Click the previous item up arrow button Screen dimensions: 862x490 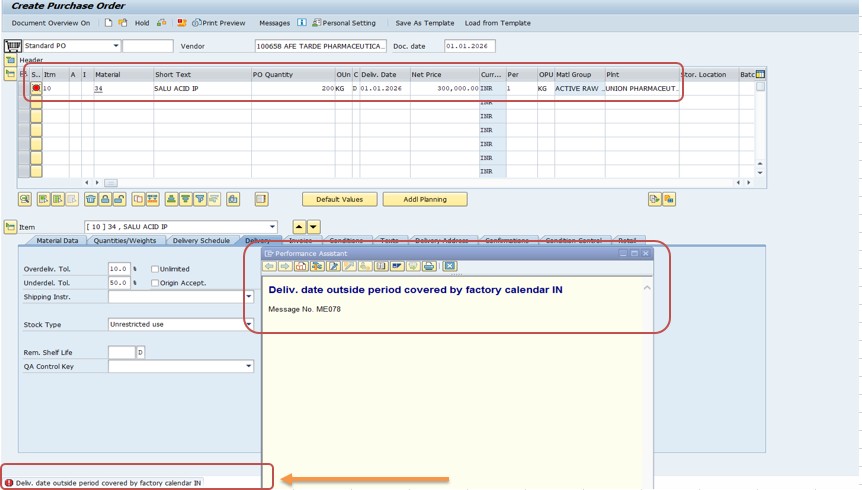tap(298, 227)
